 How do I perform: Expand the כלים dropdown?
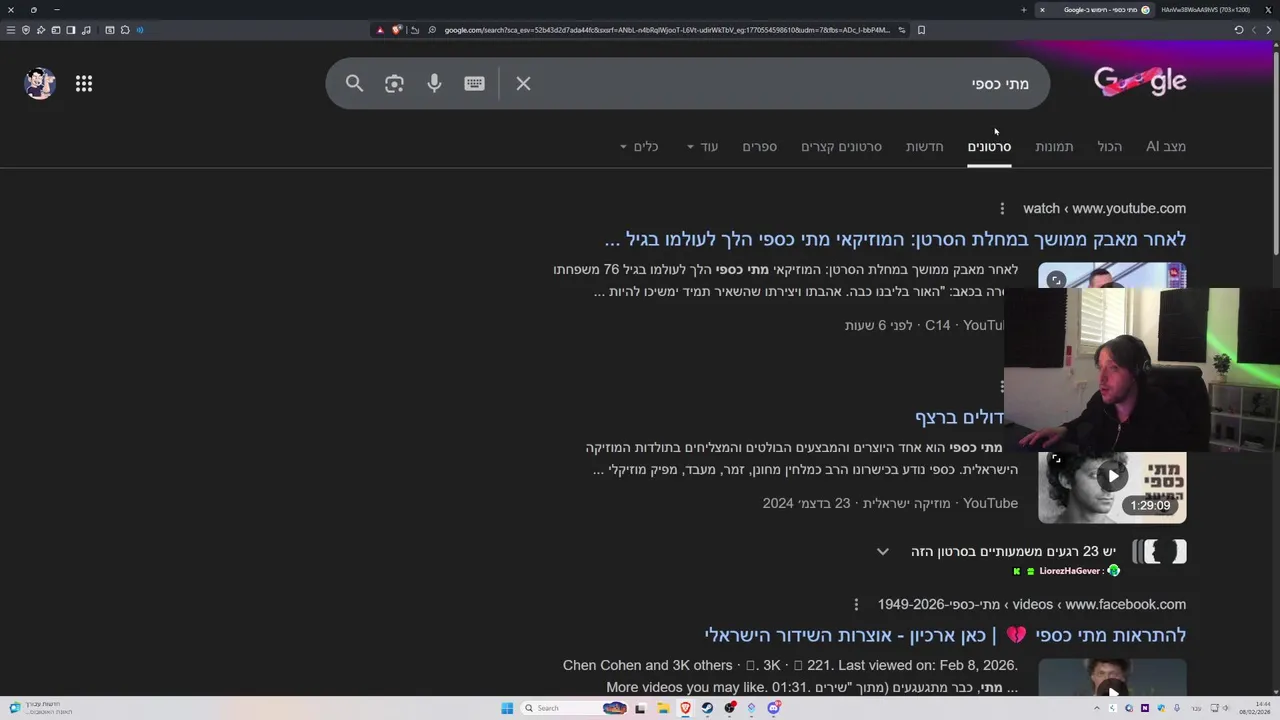coord(639,146)
